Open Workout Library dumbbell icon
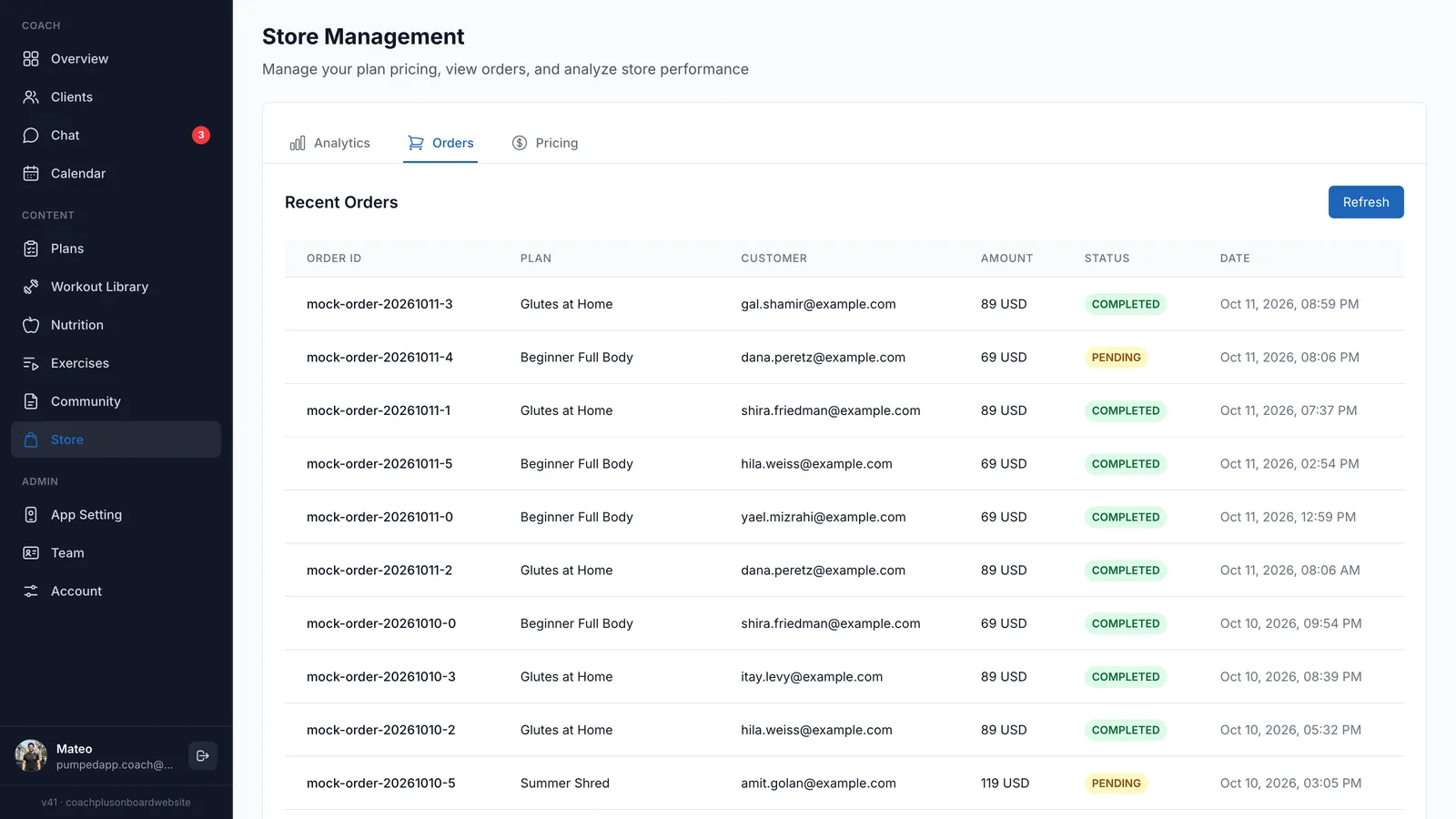This screenshot has height=819, width=1456. (31, 288)
